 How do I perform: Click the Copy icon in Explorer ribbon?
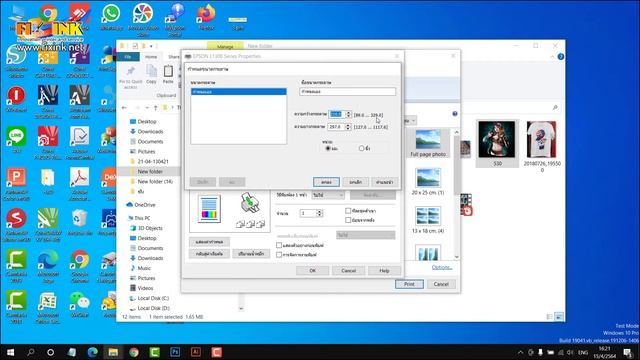click(151, 74)
